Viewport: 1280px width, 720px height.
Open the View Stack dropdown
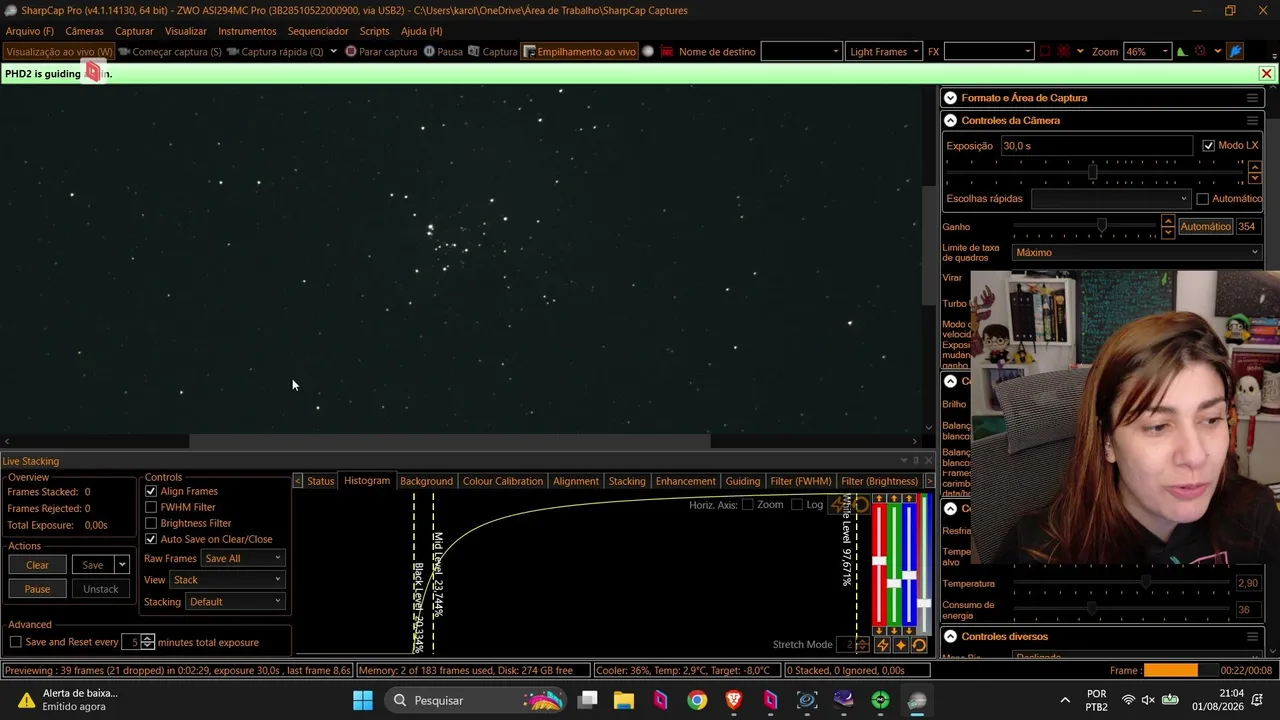(228, 580)
